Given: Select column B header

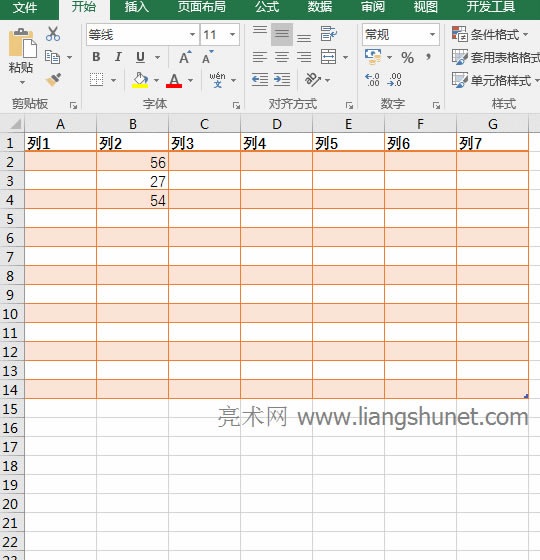Looking at the screenshot, I should coord(132,124).
